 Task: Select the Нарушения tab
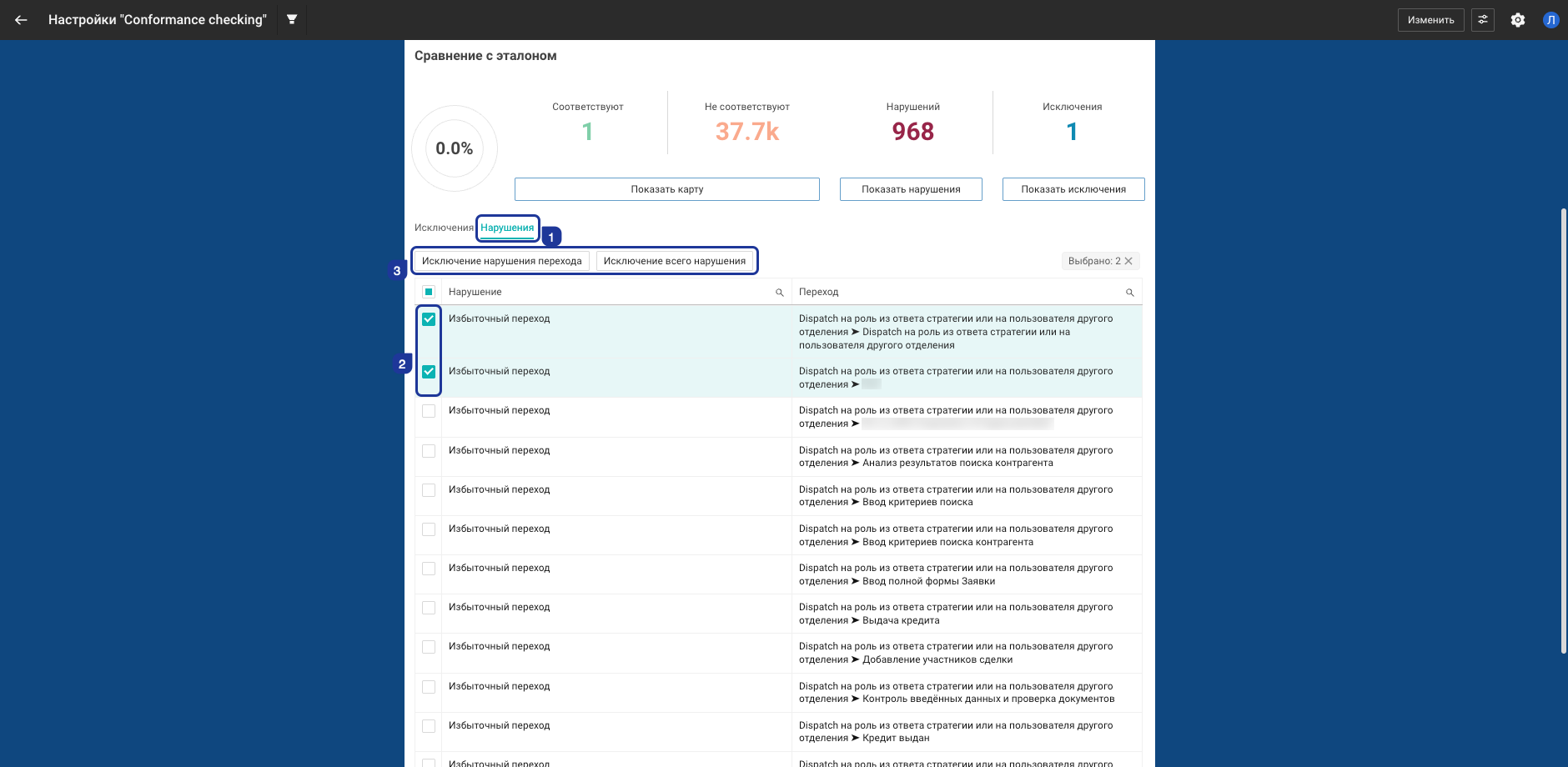(507, 228)
